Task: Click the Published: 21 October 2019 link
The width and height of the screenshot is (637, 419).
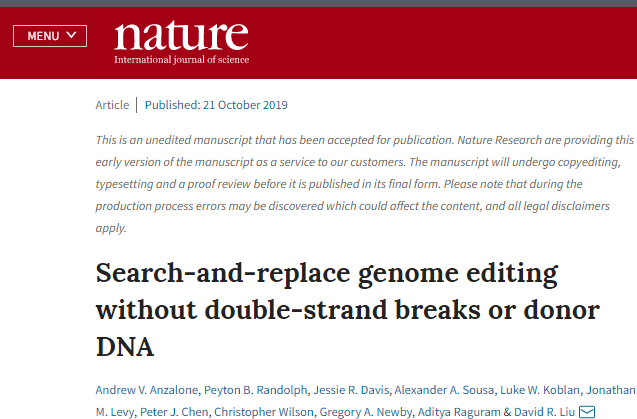Action: [x=216, y=105]
